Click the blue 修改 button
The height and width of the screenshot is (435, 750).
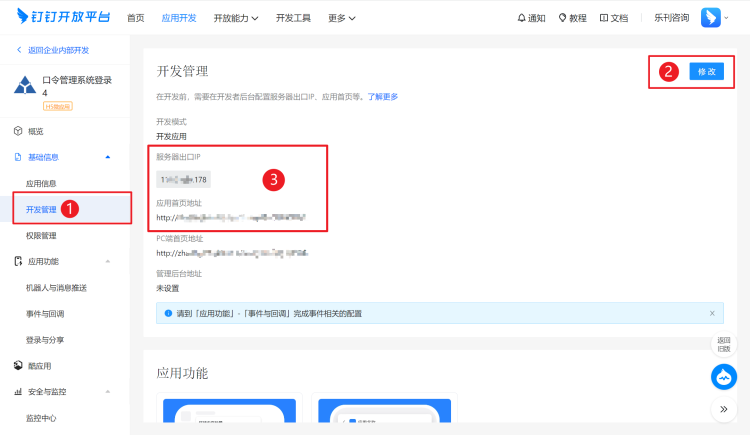coord(706,72)
